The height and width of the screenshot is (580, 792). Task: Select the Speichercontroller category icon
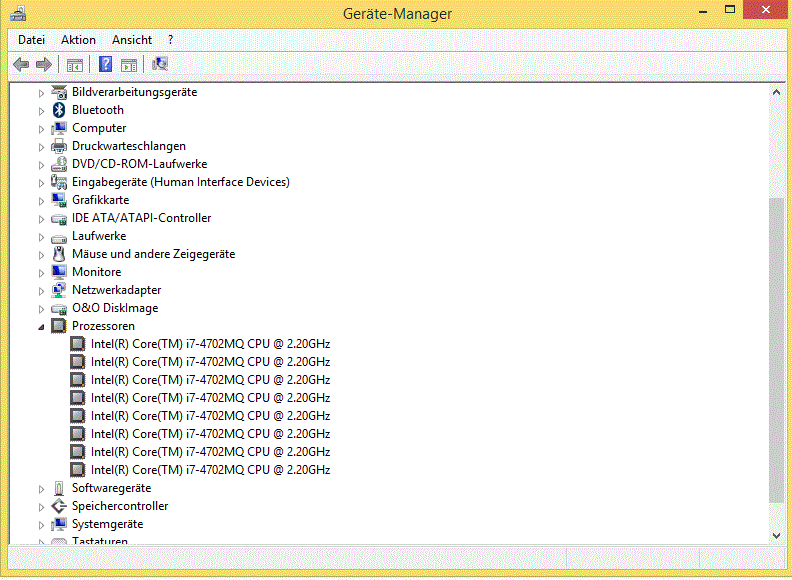59,506
